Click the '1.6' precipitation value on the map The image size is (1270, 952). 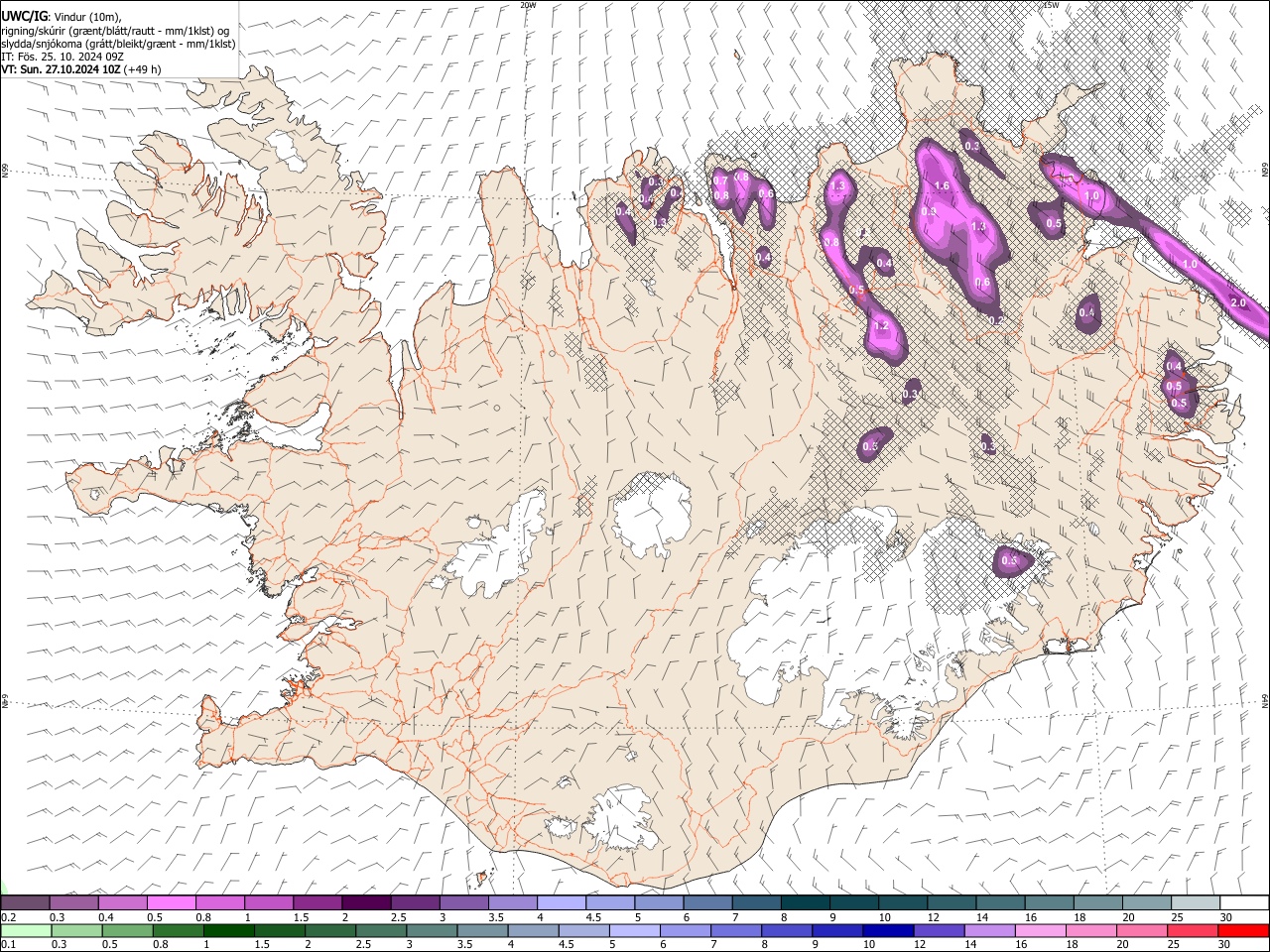coord(942,186)
